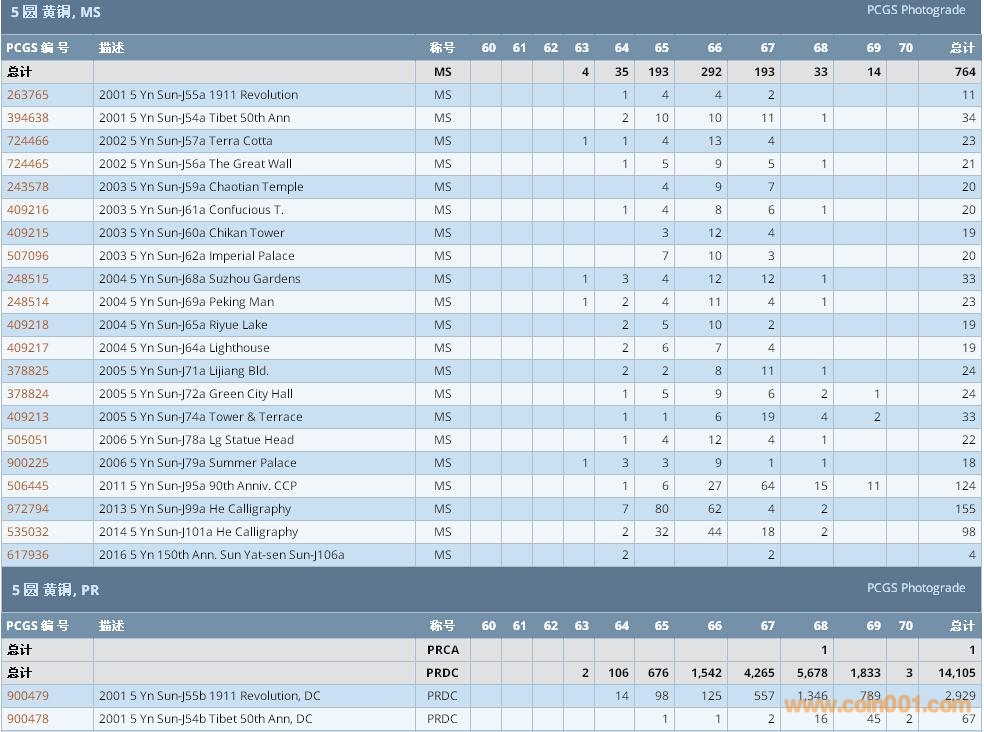The width and height of the screenshot is (984, 732).
Task: Select PCGS number 507096 Imperial Palace
Action: (x=27, y=256)
